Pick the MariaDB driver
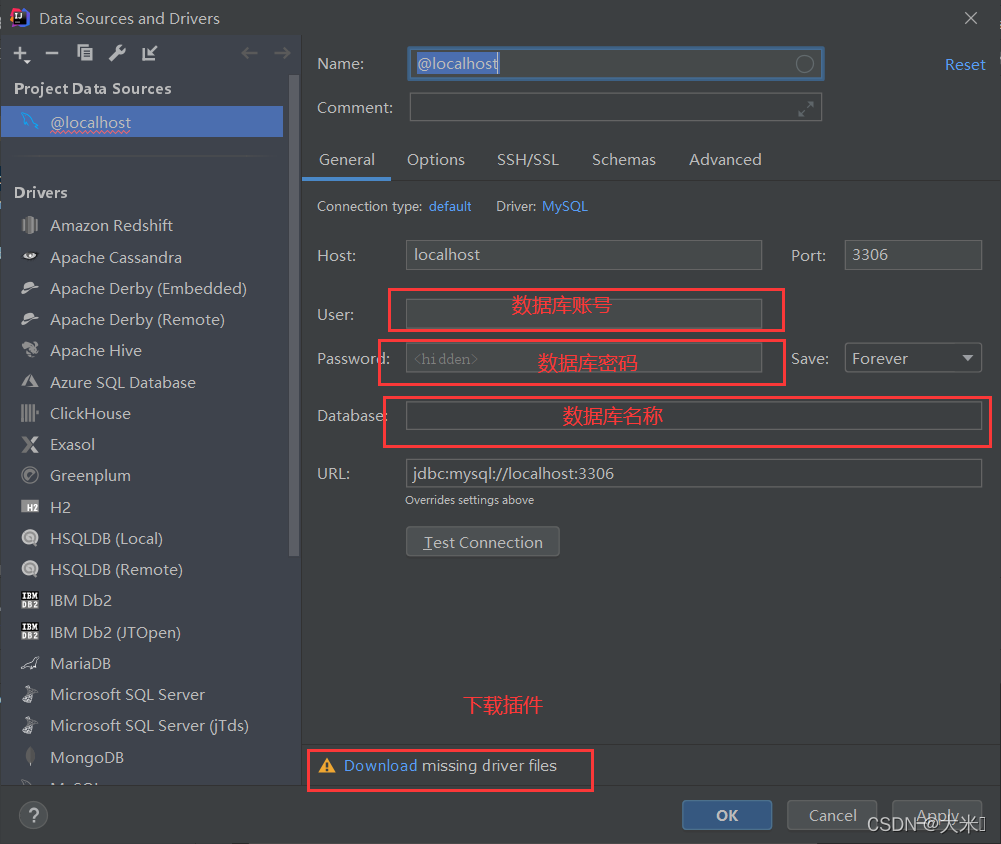 point(80,664)
